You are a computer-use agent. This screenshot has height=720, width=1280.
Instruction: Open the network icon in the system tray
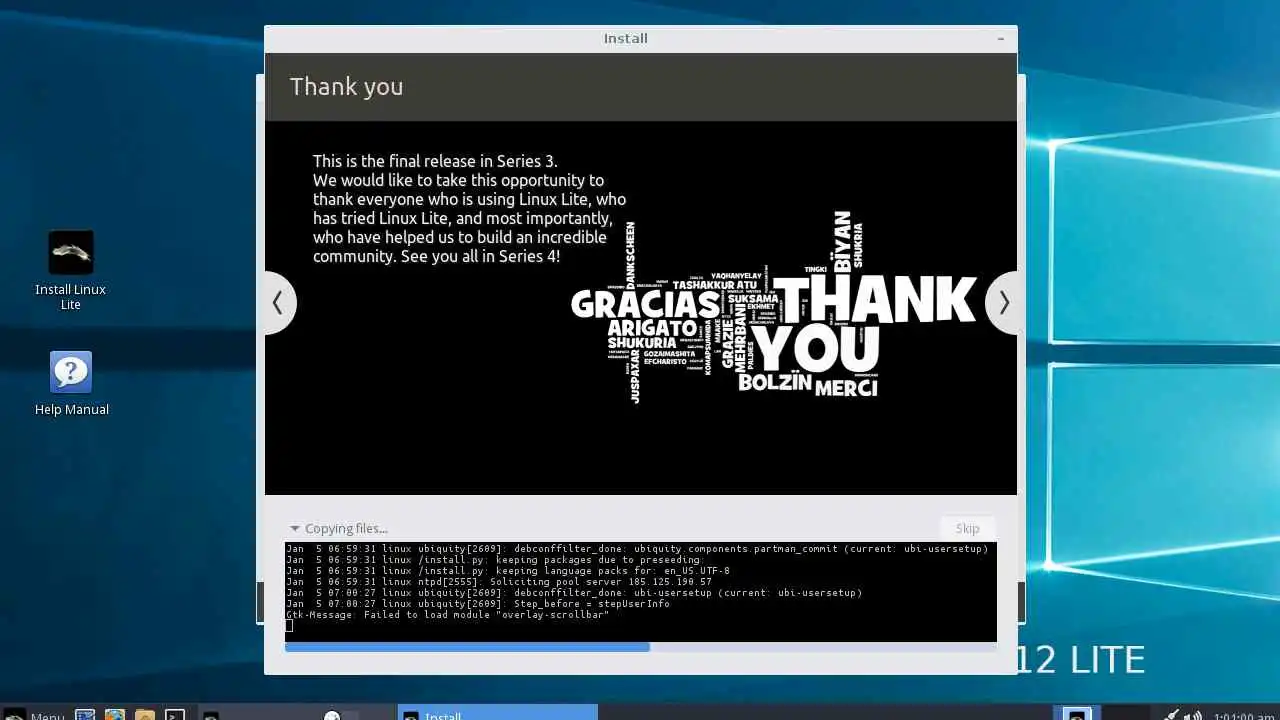[x=1171, y=714]
